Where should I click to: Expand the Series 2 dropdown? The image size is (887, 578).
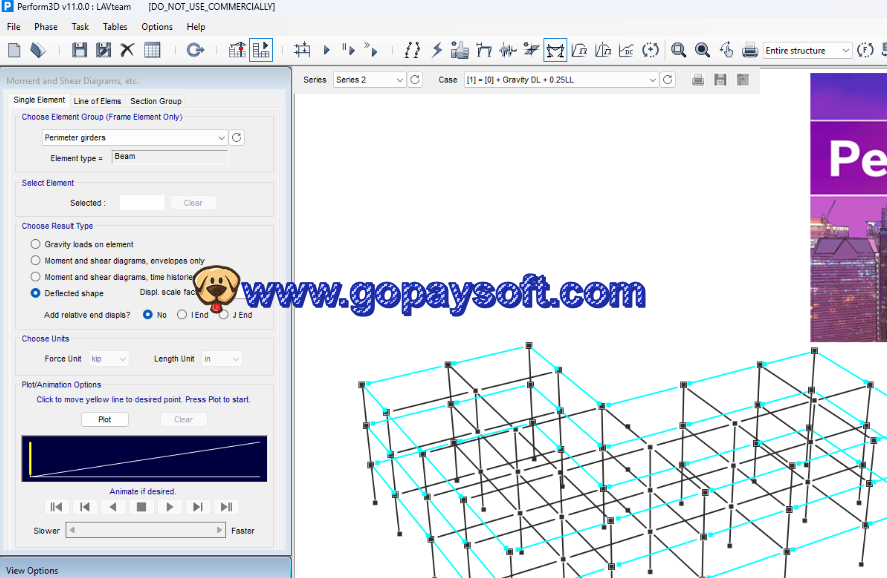click(400, 80)
